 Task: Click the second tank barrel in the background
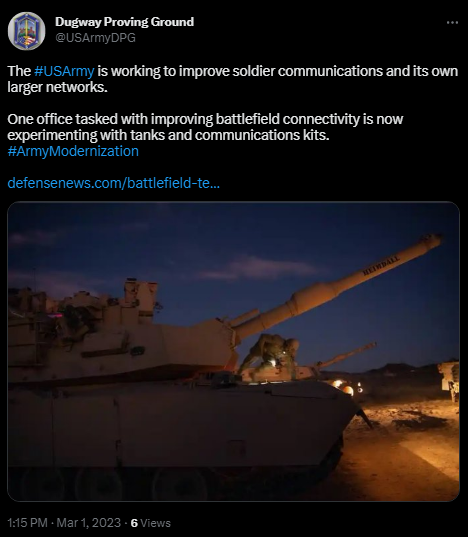(x=344, y=355)
